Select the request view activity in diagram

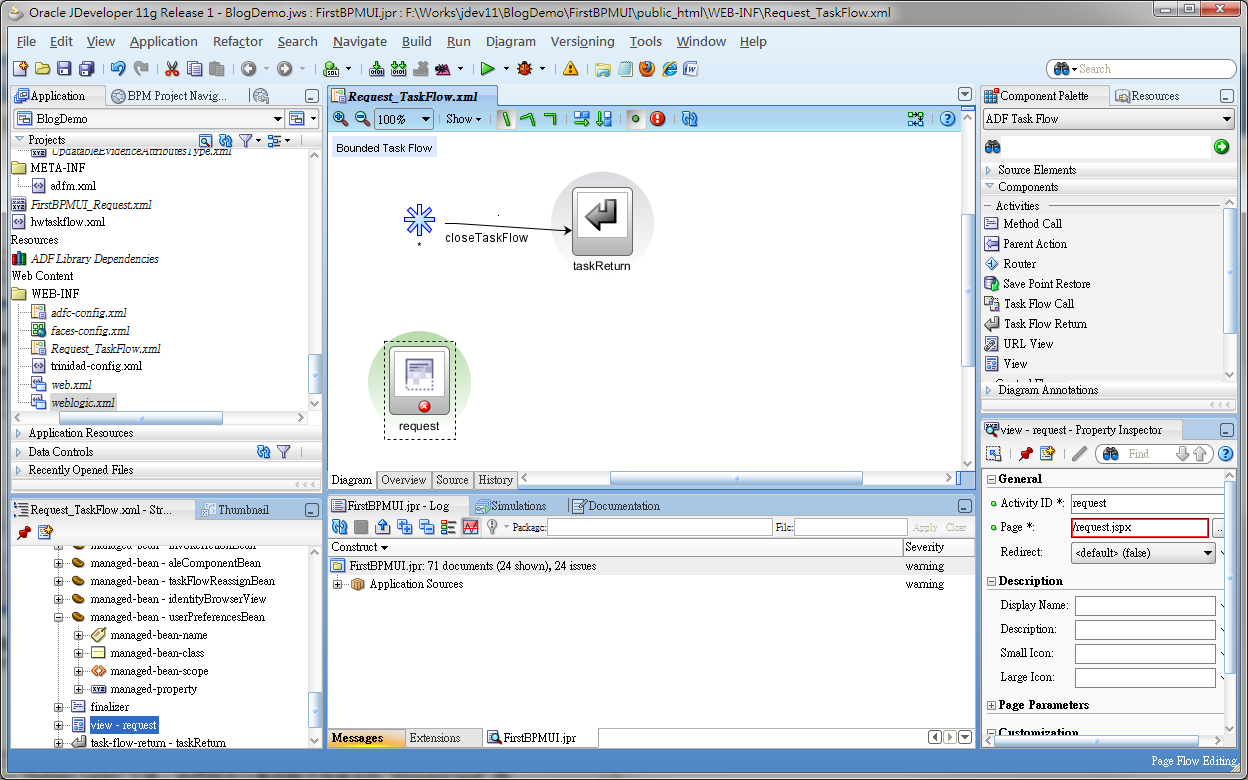[419, 382]
